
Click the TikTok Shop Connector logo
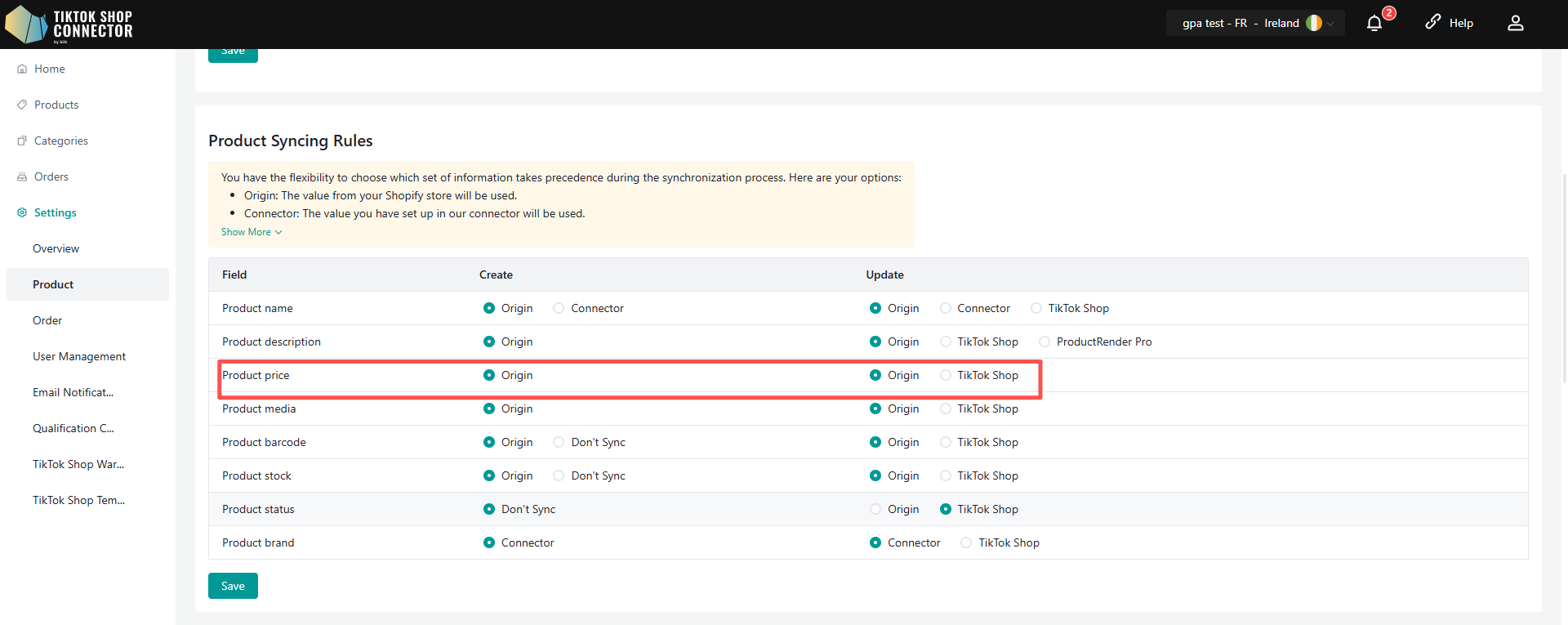click(69, 25)
